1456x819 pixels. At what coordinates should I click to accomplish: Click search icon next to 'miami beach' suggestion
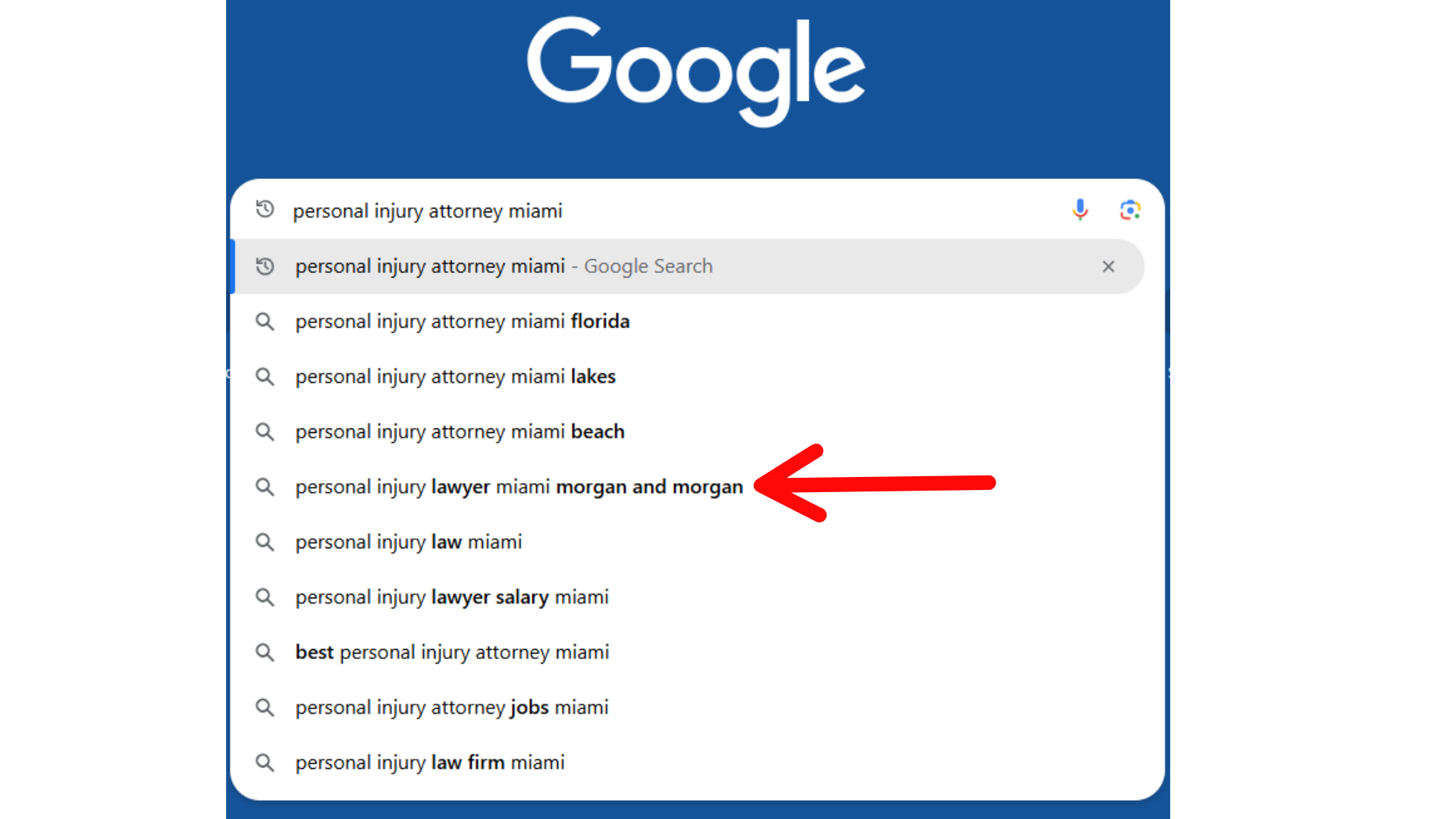(265, 431)
